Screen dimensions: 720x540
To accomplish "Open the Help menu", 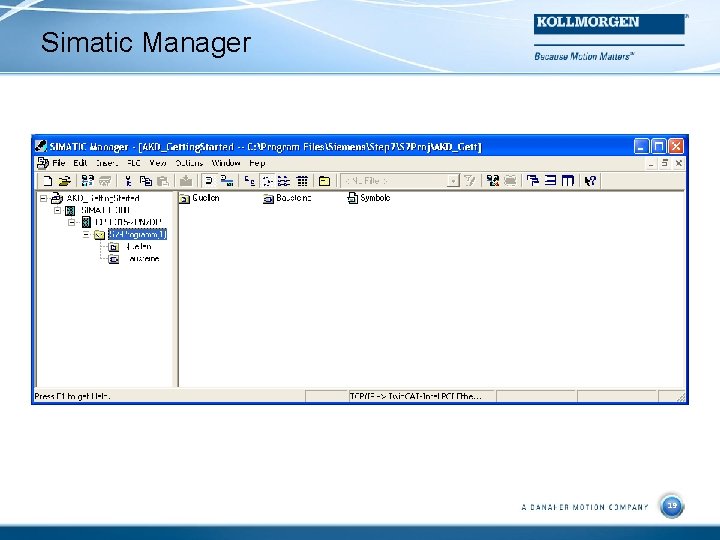I will click(x=257, y=163).
